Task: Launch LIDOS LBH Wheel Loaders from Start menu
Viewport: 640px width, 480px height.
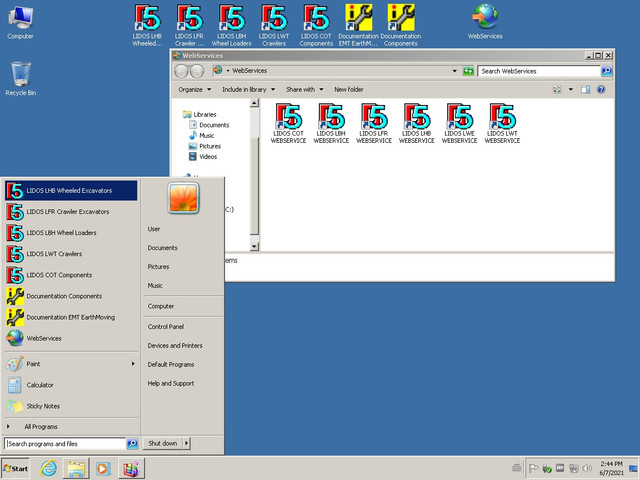Action: click(x=71, y=233)
